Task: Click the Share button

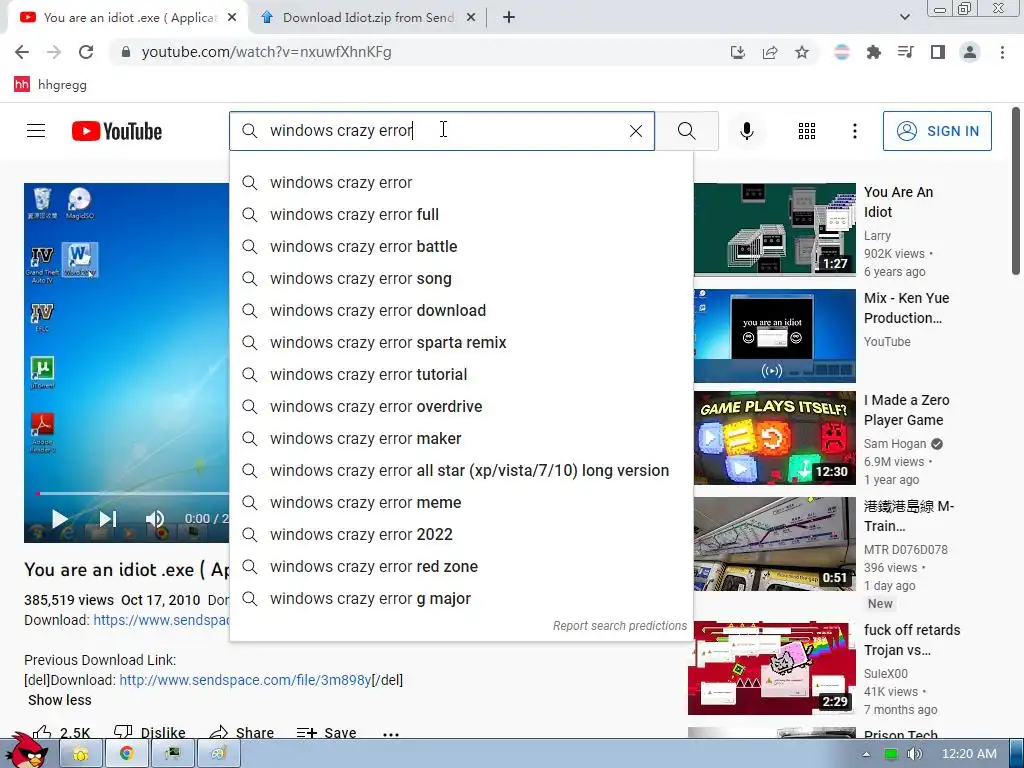Action: (242, 733)
